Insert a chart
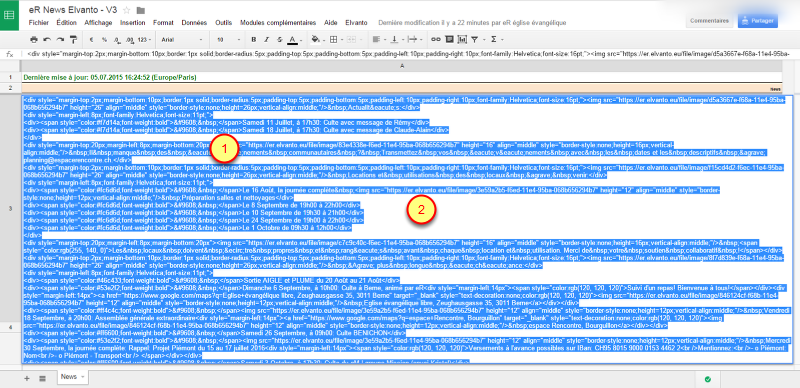The width and height of the screenshot is (800, 388). 462,39
